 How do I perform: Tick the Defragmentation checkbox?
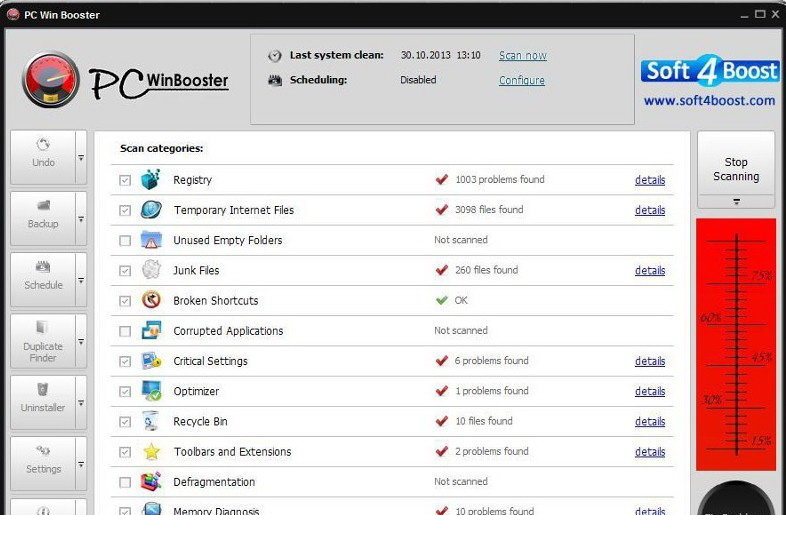pyautogui.click(x=125, y=482)
